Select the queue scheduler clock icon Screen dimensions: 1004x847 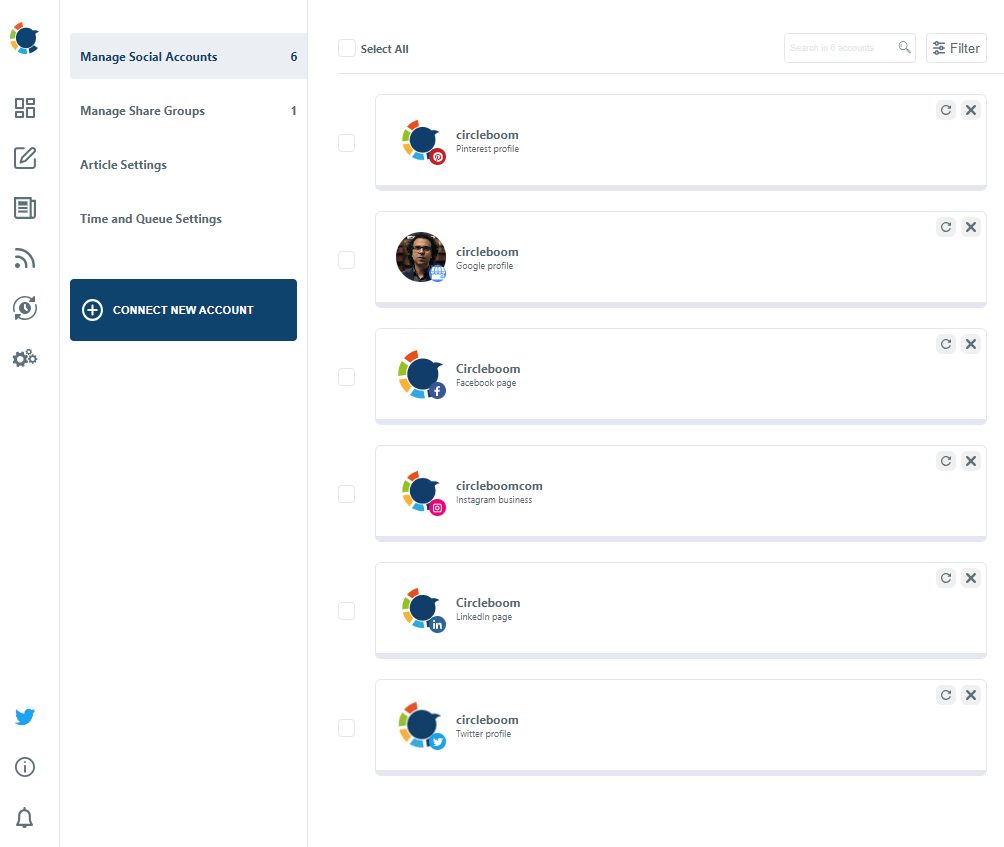(x=24, y=308)
